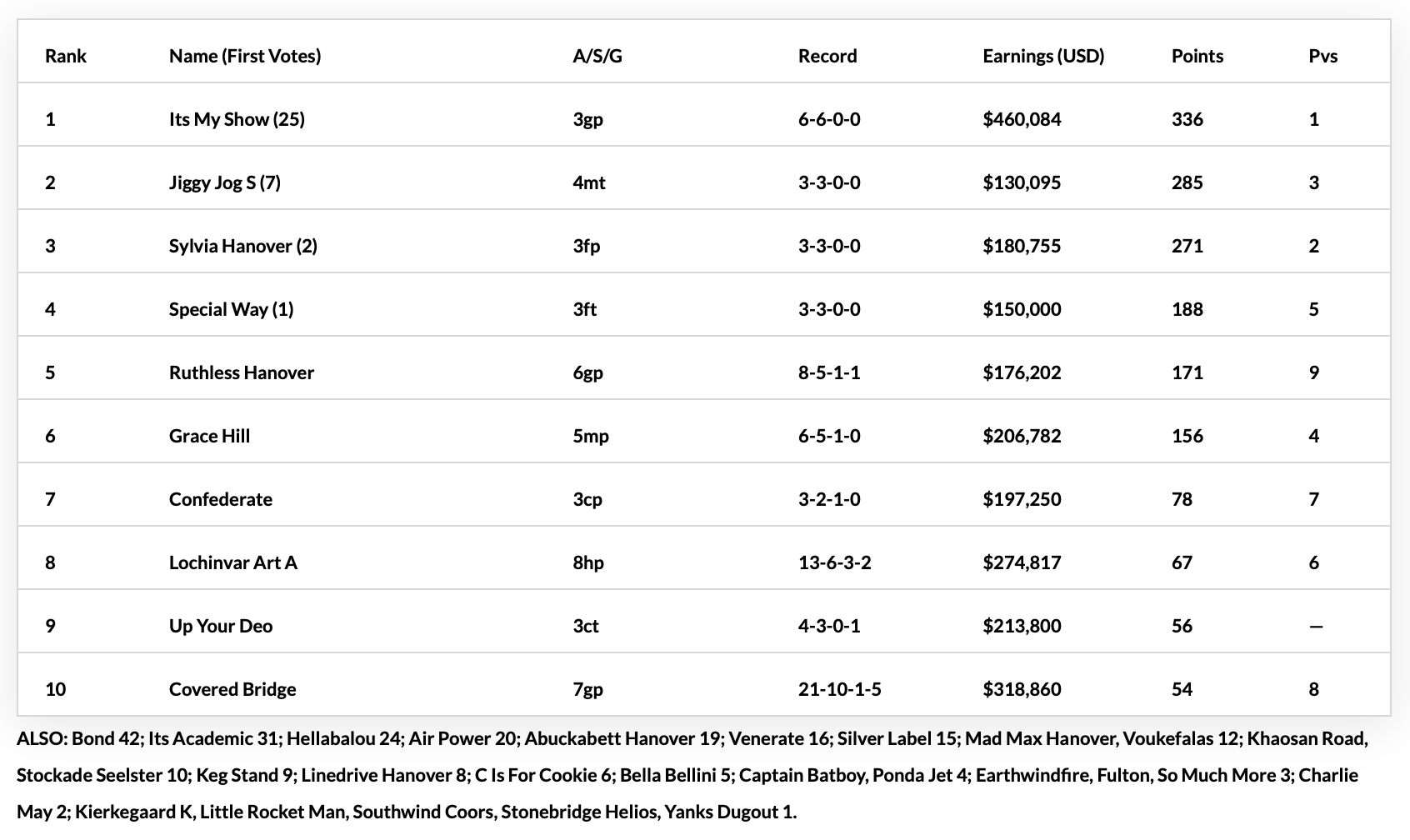1410x840 pixels.
Task: Click the Earnings (USD) column header
Action: coord(1043,56)
